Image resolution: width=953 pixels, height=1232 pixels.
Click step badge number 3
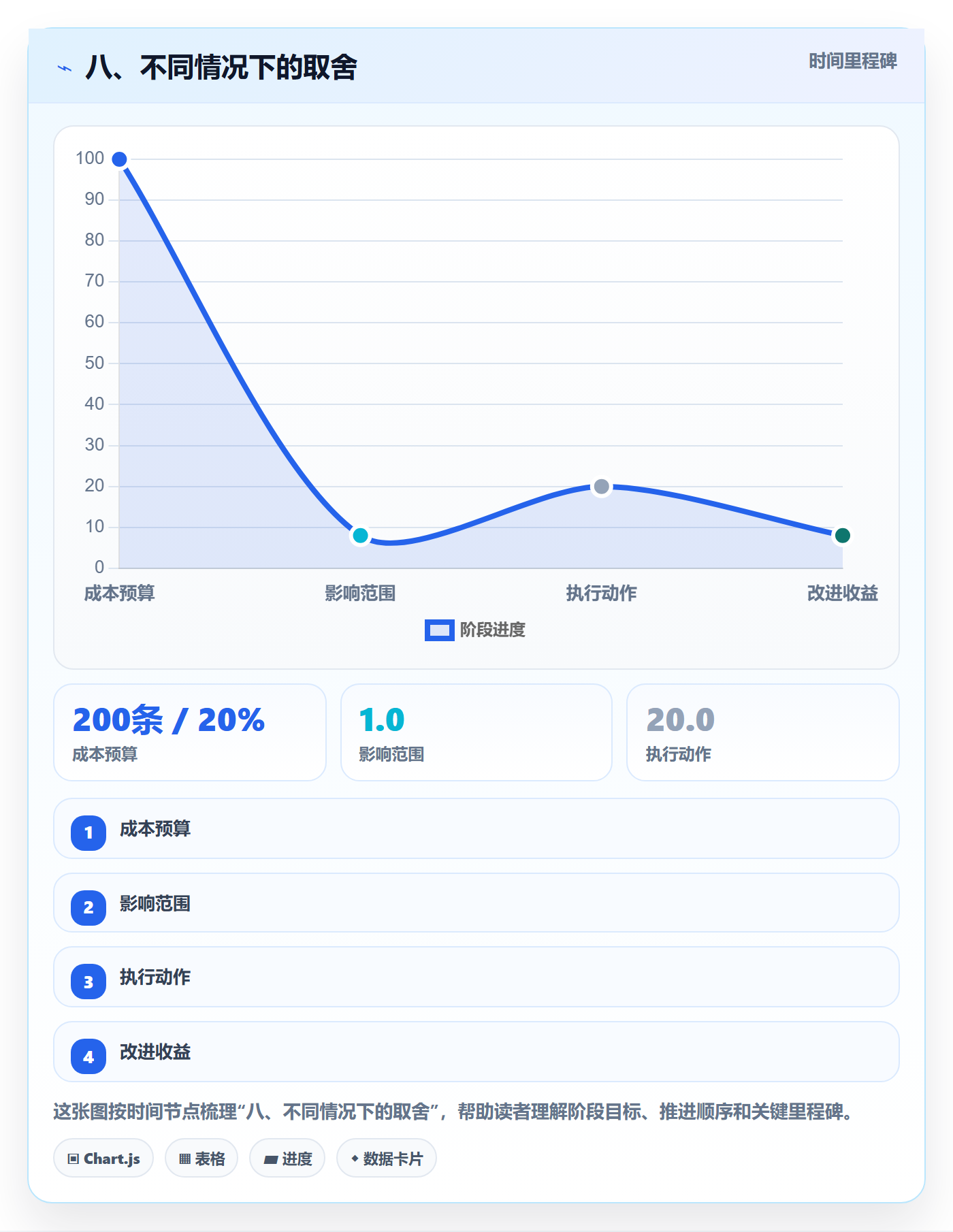pos(88,982)
